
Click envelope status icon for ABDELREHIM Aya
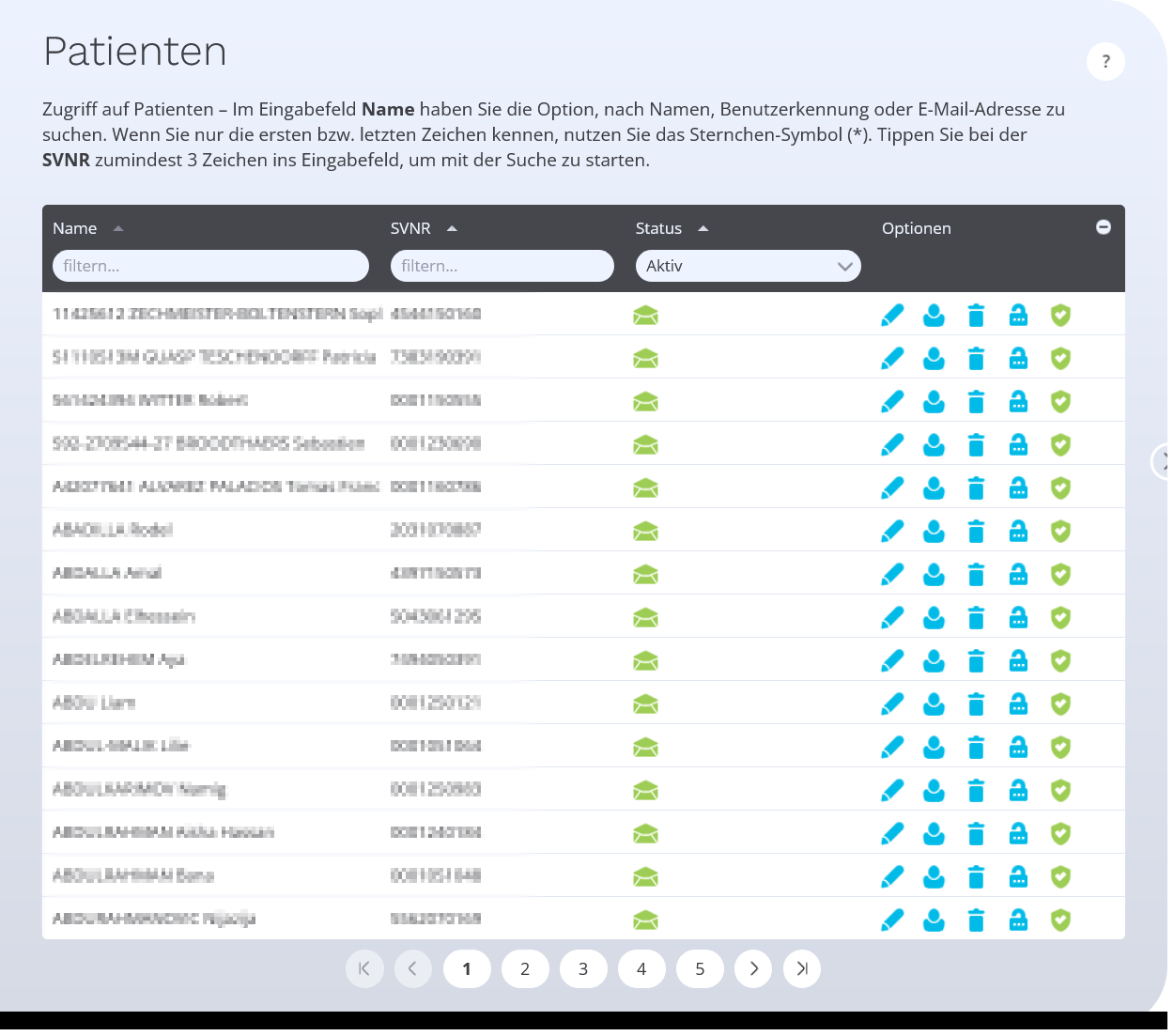click(645, 661)
